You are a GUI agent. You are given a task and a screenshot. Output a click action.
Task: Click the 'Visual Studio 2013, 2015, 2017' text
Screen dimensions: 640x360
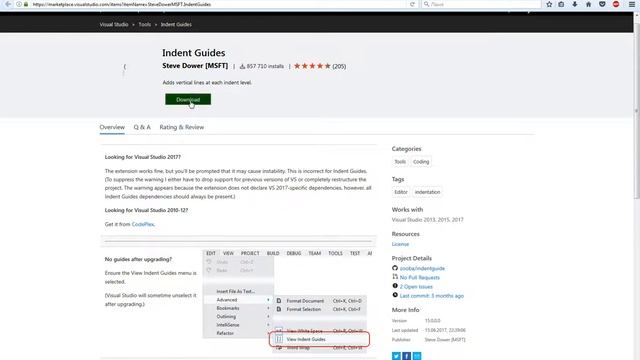428,220
